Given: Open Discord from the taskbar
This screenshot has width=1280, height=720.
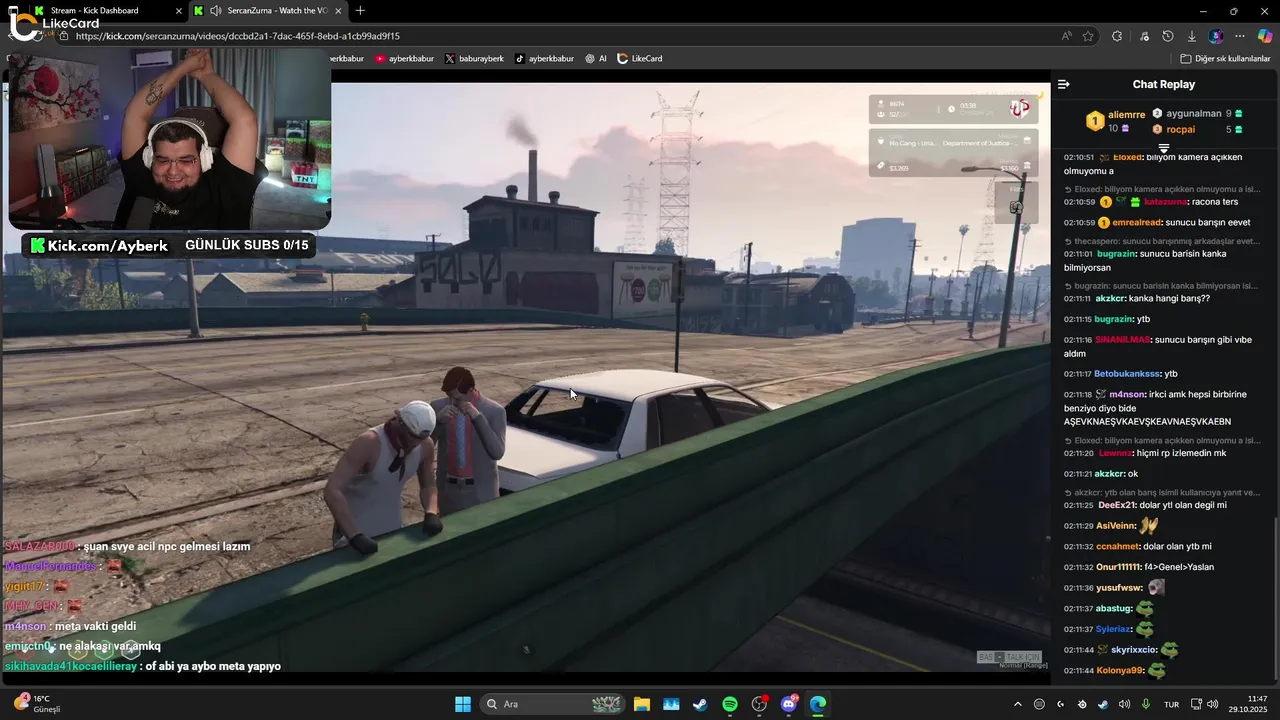Looking at the screenshot, I should pos(789,704).
